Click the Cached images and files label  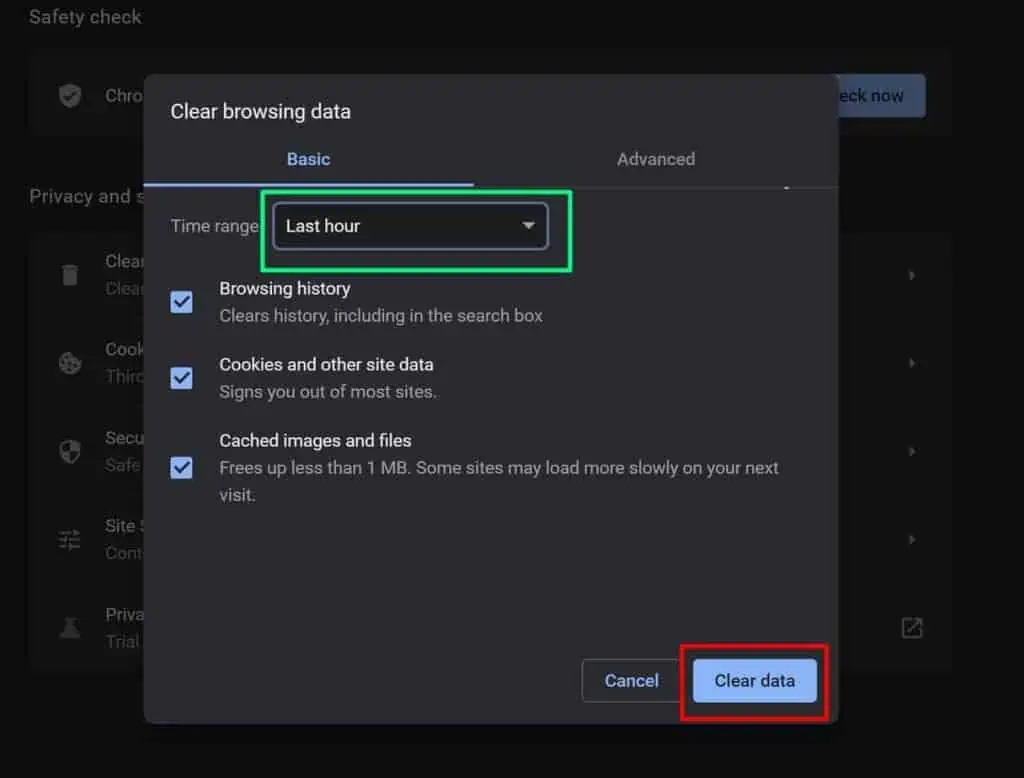pyautogui.click(x=315, y=441)
